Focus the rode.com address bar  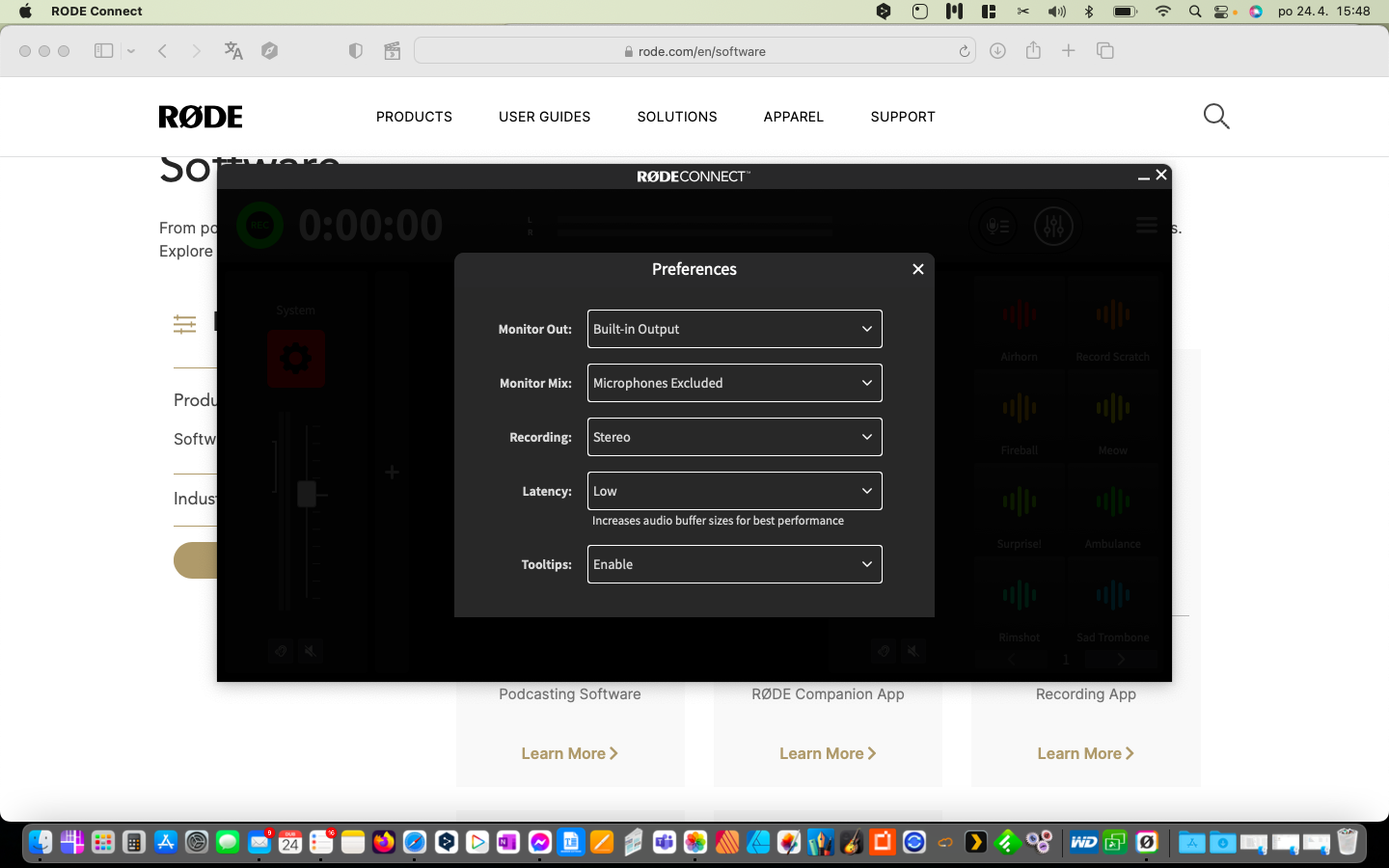[x=694, y=51]
